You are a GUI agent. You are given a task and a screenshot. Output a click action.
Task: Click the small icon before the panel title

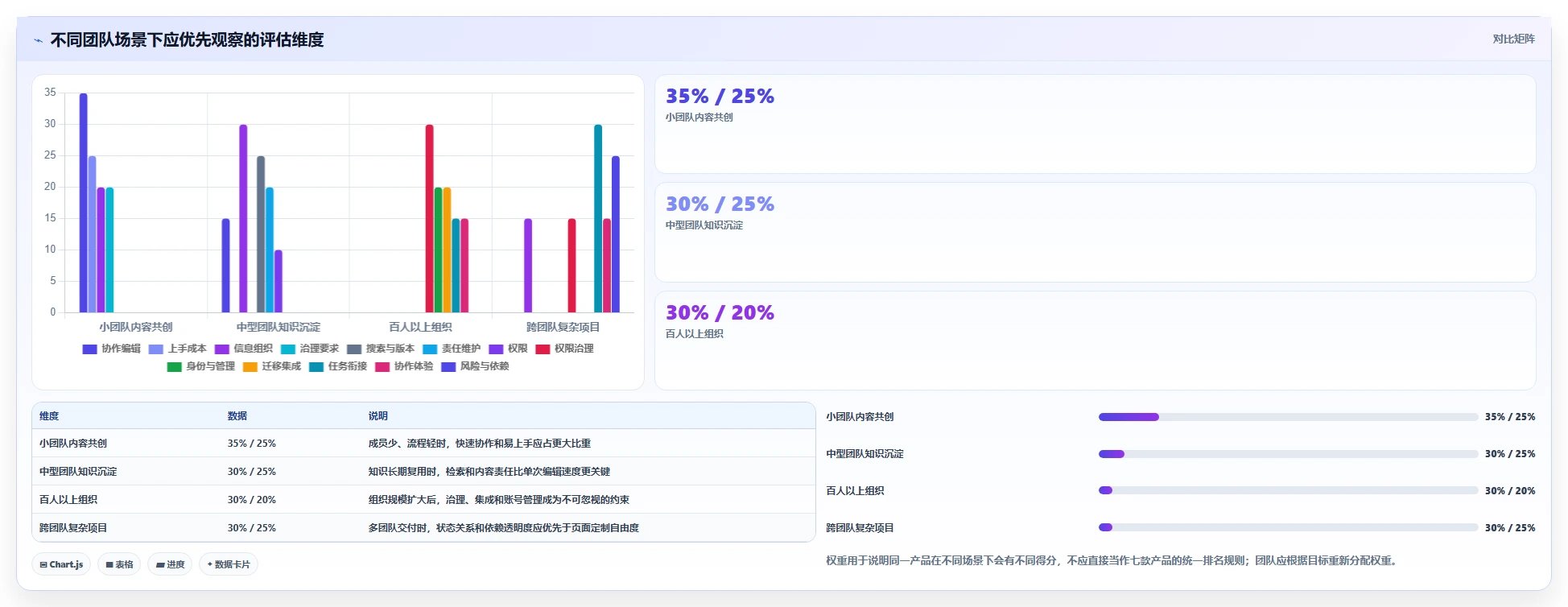coord(38,40)
